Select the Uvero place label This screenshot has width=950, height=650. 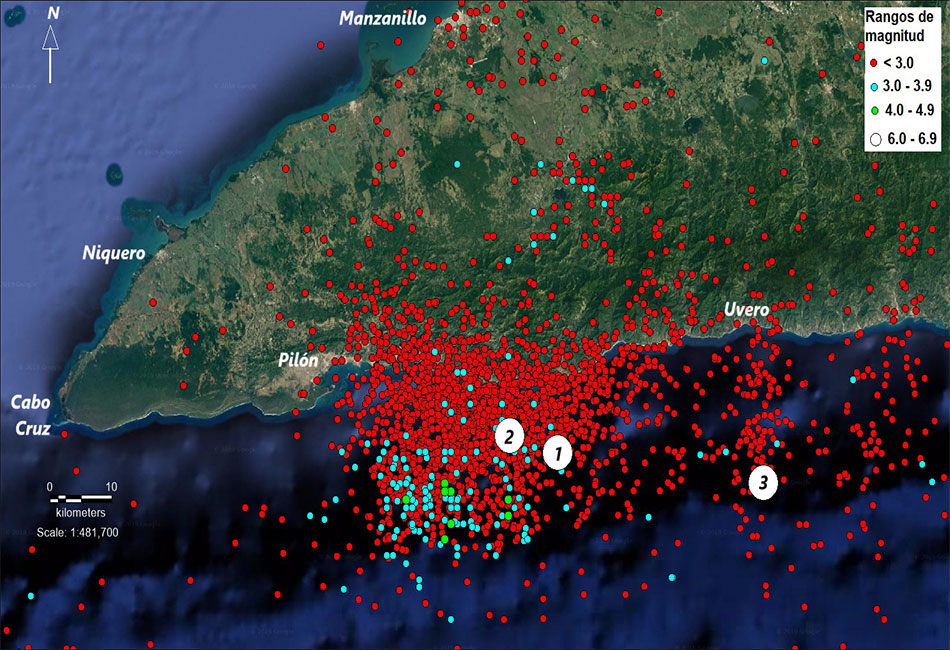tap(746, 309)
